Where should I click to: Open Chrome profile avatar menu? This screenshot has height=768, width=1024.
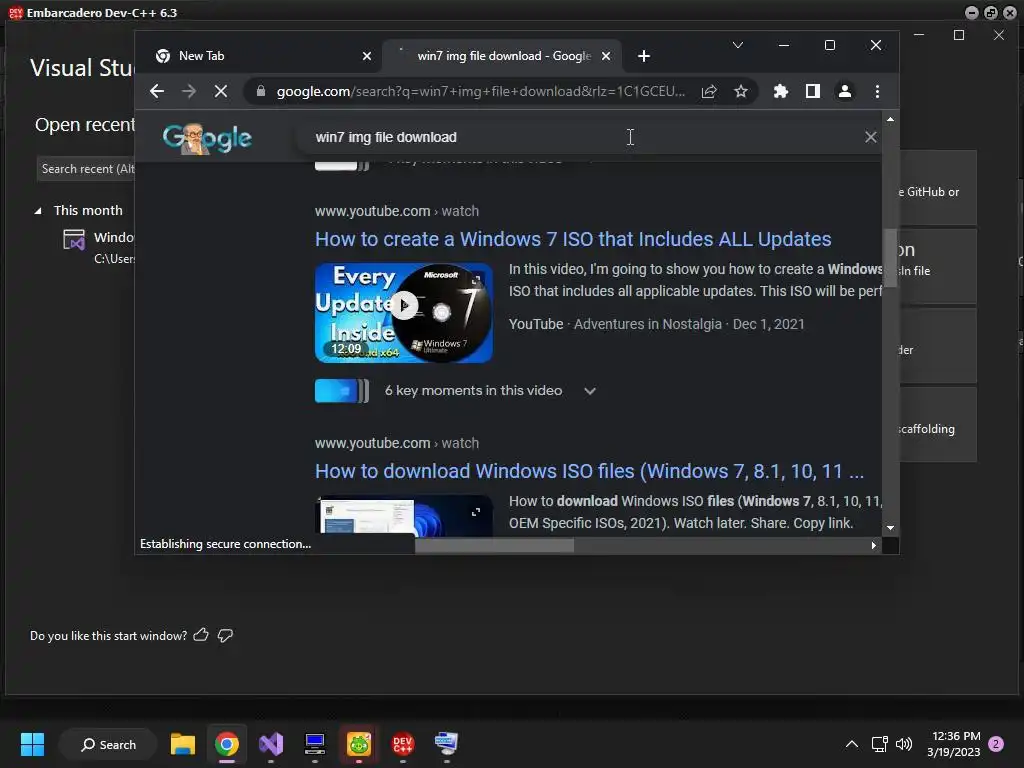coord(844,91)
